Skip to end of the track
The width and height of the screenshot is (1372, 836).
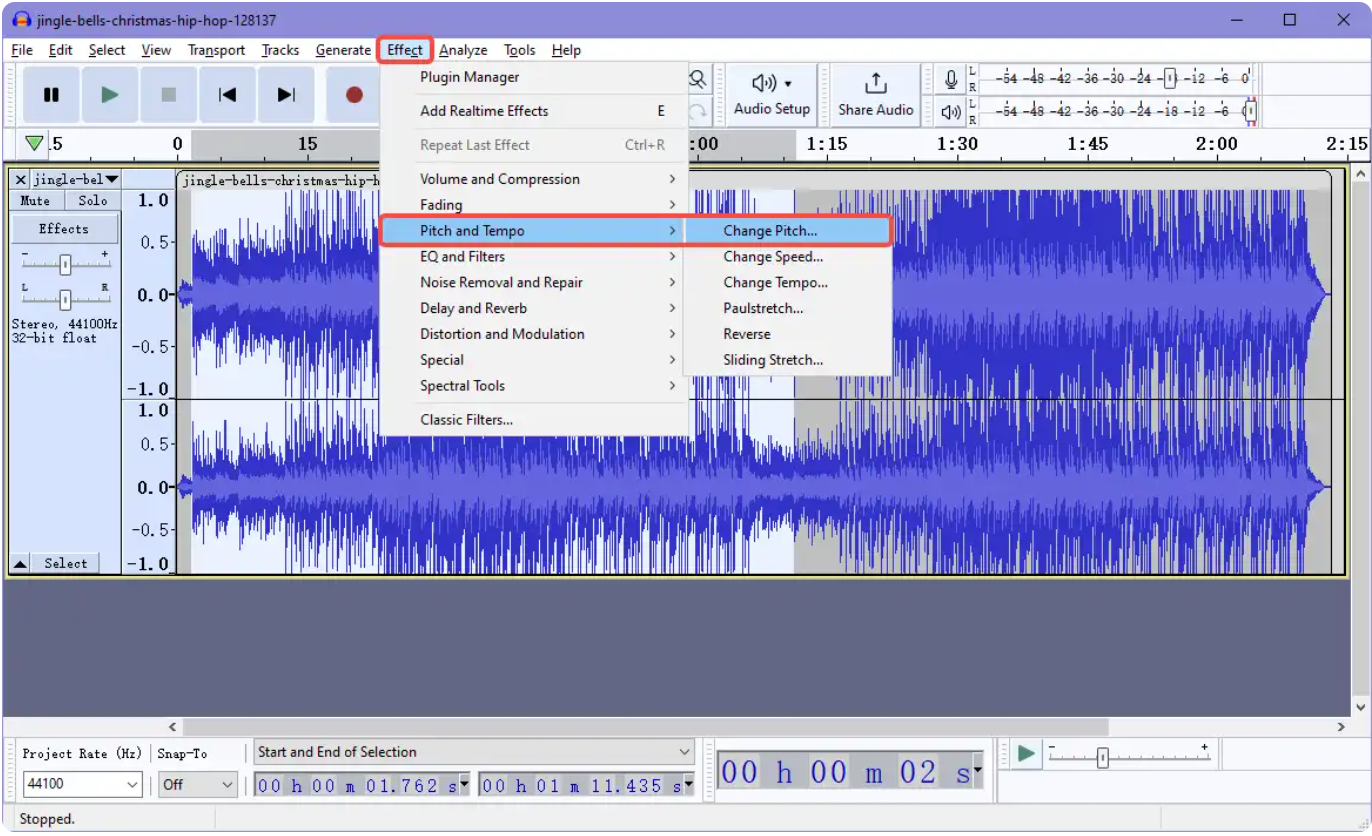pos(287,95)
